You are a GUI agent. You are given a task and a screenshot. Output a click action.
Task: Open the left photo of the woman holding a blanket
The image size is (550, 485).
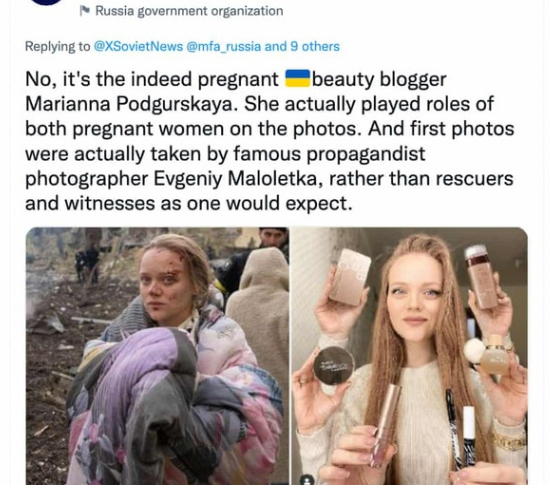click(157, 356)
